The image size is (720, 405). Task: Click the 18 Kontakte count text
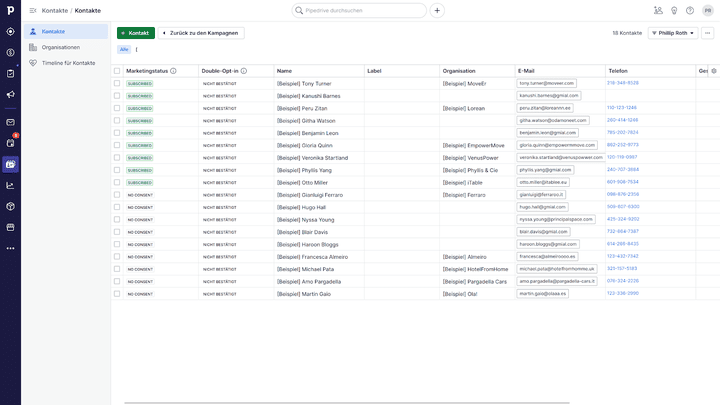(x=627, y=33)
